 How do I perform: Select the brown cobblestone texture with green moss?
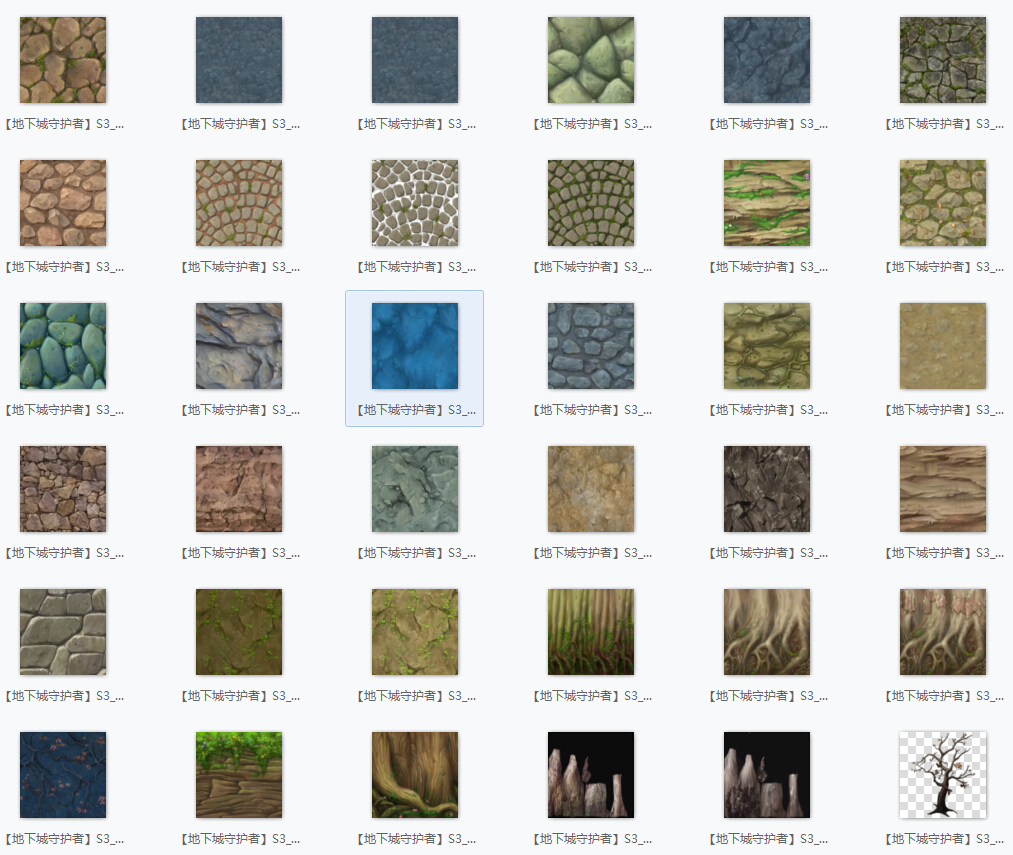click(63, 60)
